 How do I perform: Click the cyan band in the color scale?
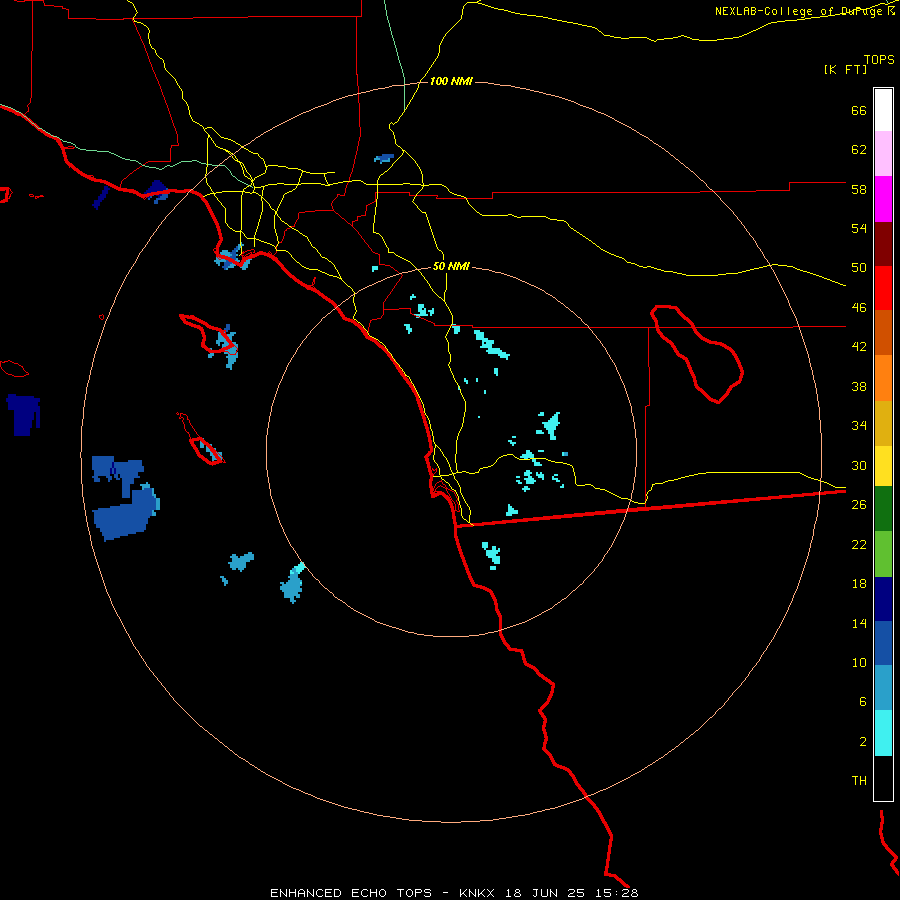pos(883,733)
